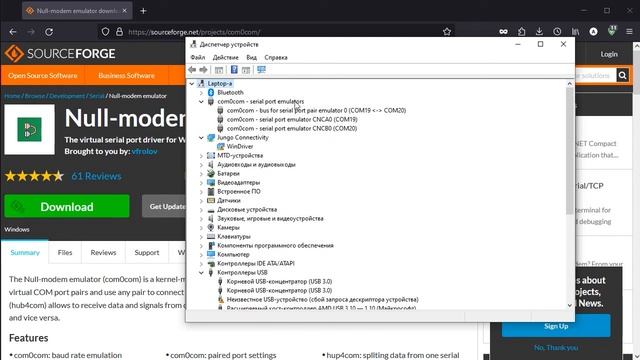640x360 pixels.
Task: Click the Device Manager help toolbar icon
Action: [234, 70]
